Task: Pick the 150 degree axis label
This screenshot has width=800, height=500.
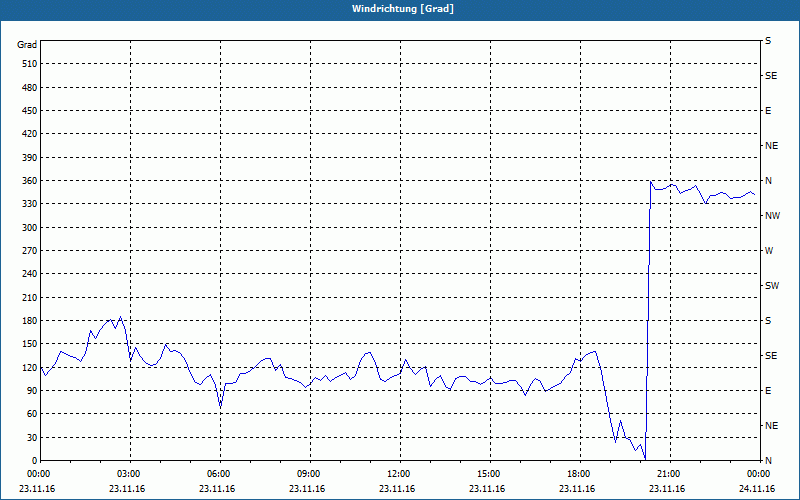Action: pyautogui.click(x=29, y=344)
